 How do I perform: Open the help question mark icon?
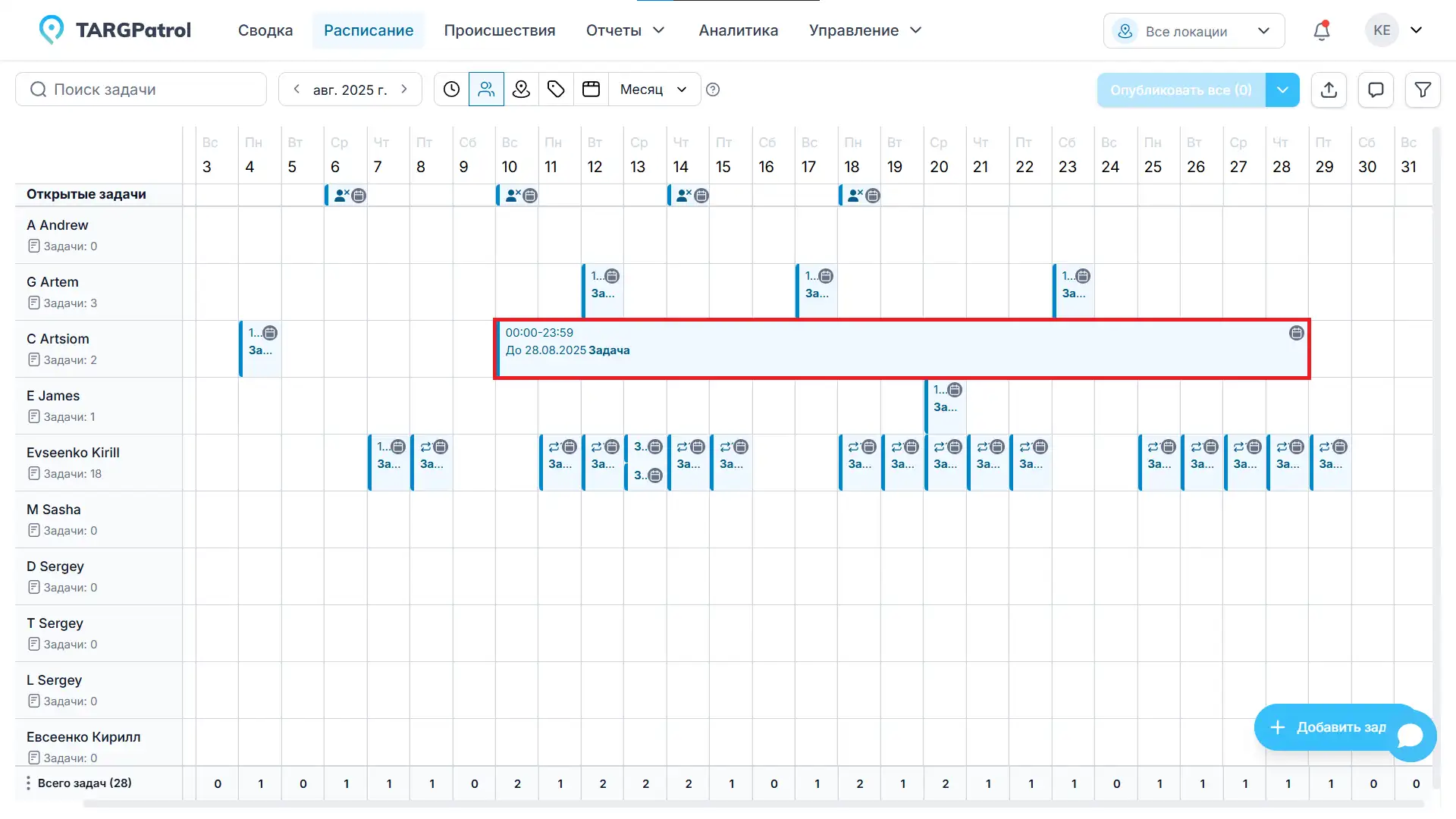pos(713,89)
